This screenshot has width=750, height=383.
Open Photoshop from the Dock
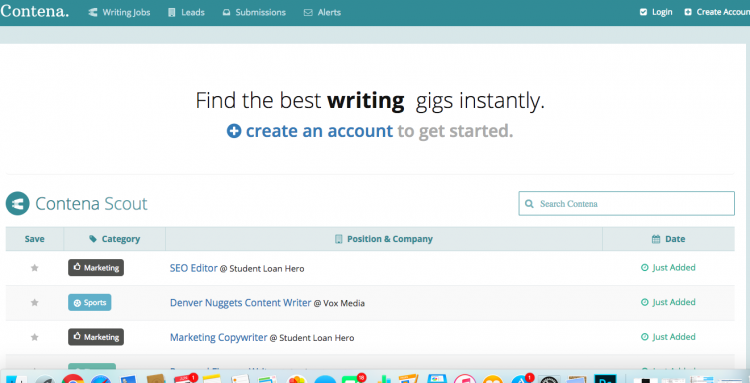[x=605, y=379]
